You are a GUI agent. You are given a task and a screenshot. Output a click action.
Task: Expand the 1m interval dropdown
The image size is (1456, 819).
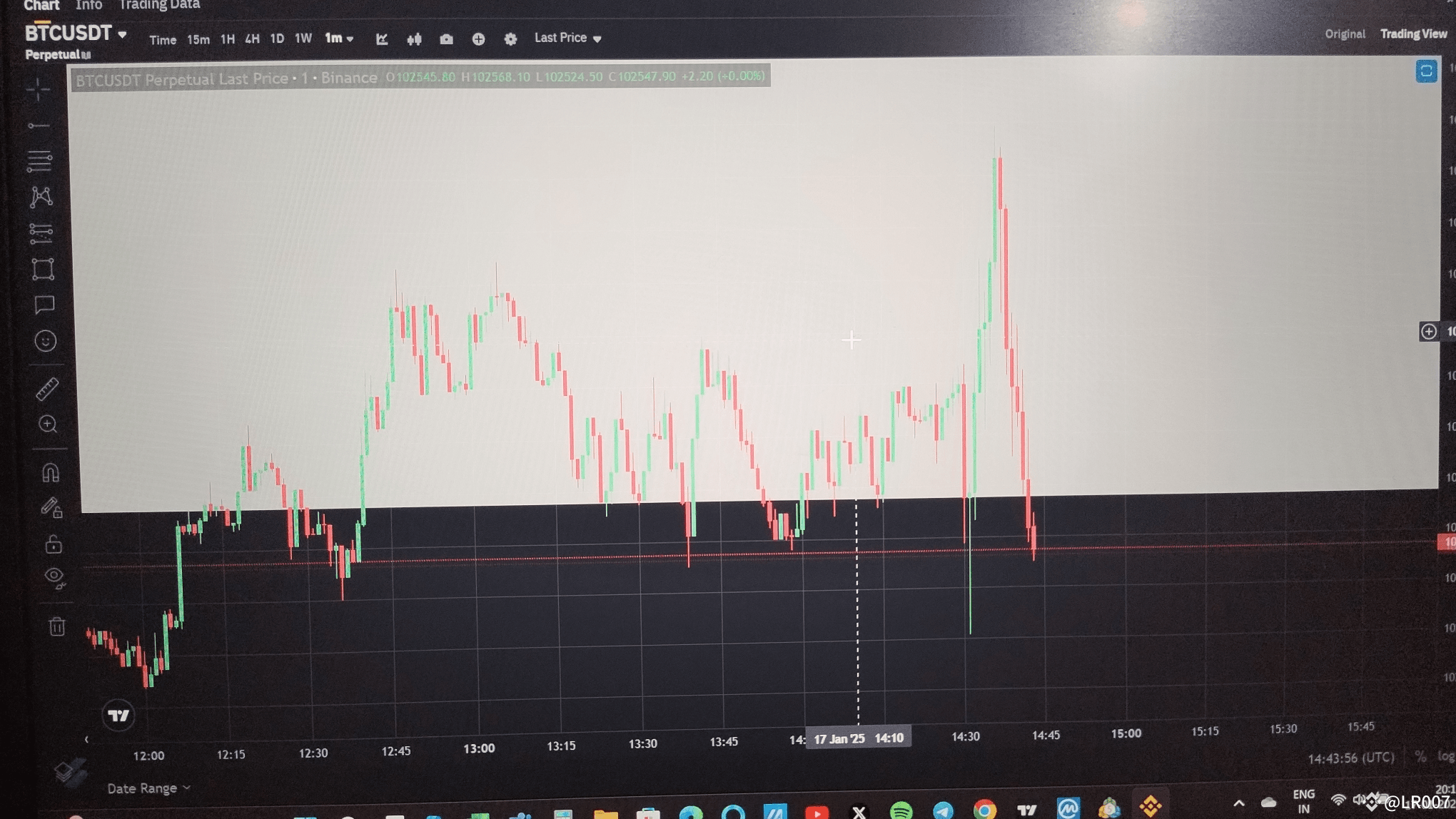coord(339,39)
